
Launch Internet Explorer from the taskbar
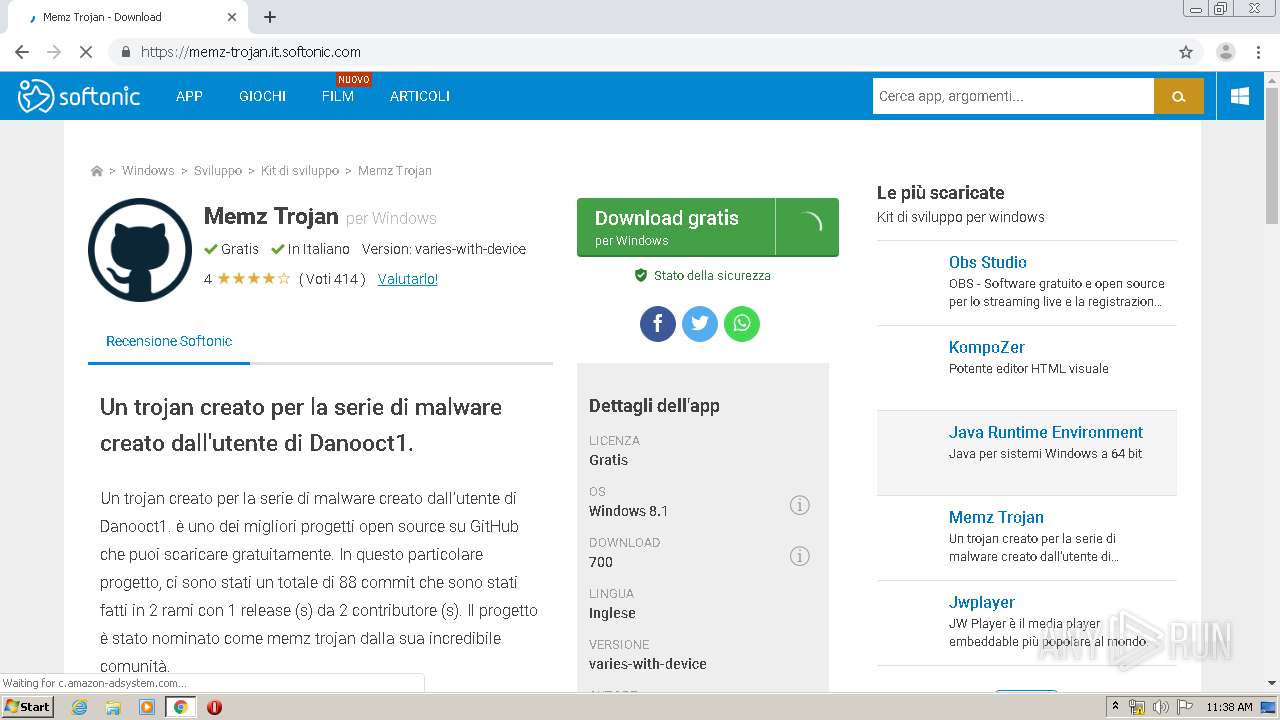tap(80, 707)
